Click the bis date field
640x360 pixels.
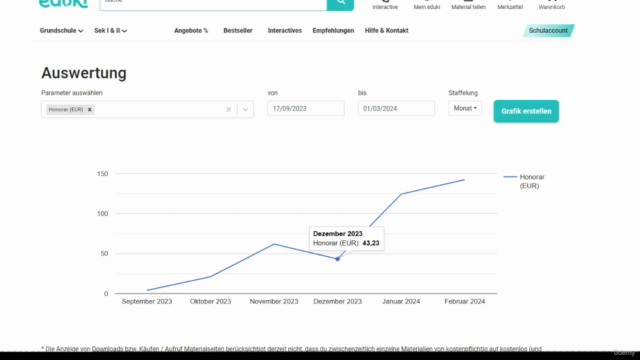396,109
